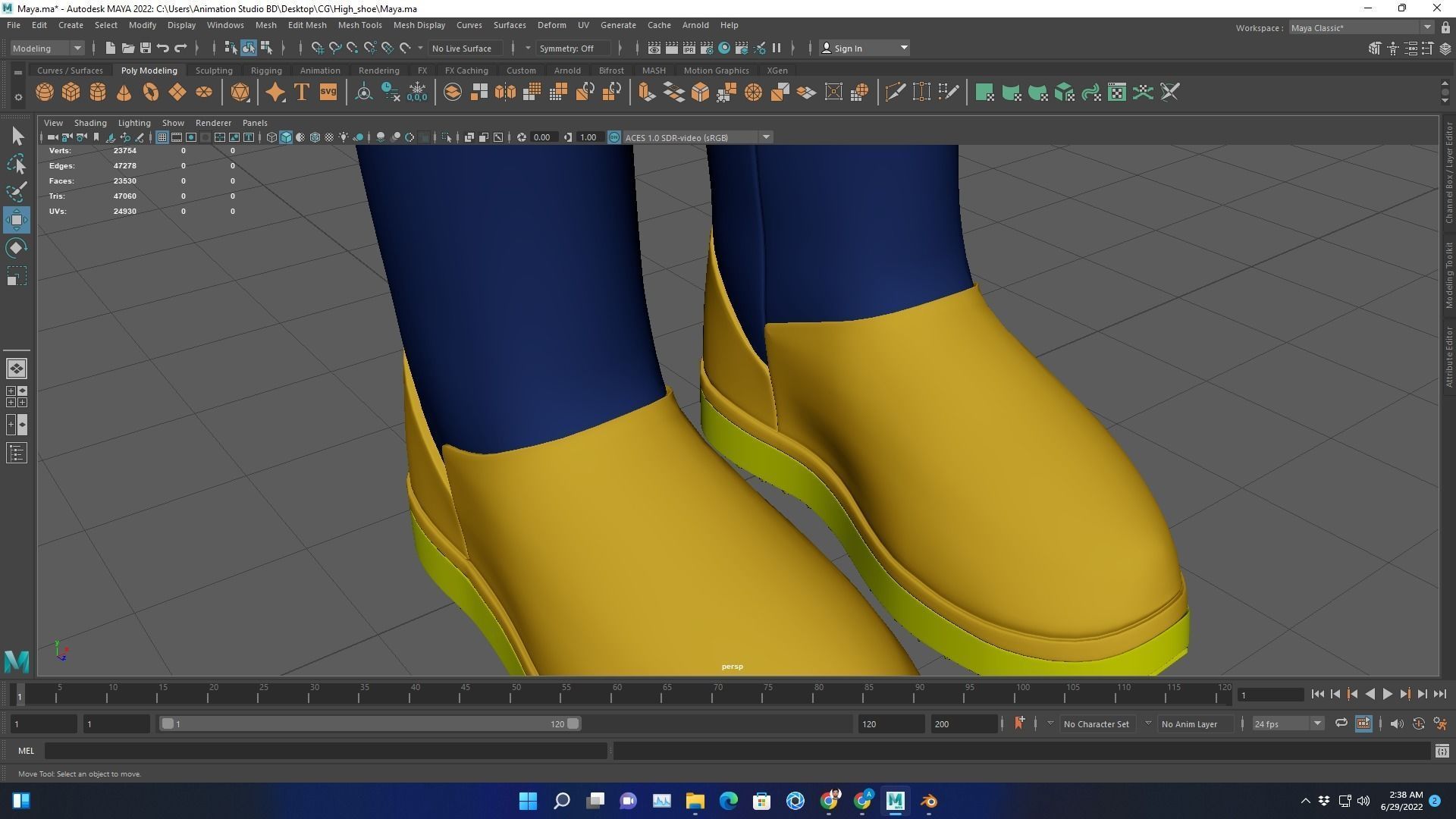Click the viewport gamma value field 1.00

tap(588, 137)
